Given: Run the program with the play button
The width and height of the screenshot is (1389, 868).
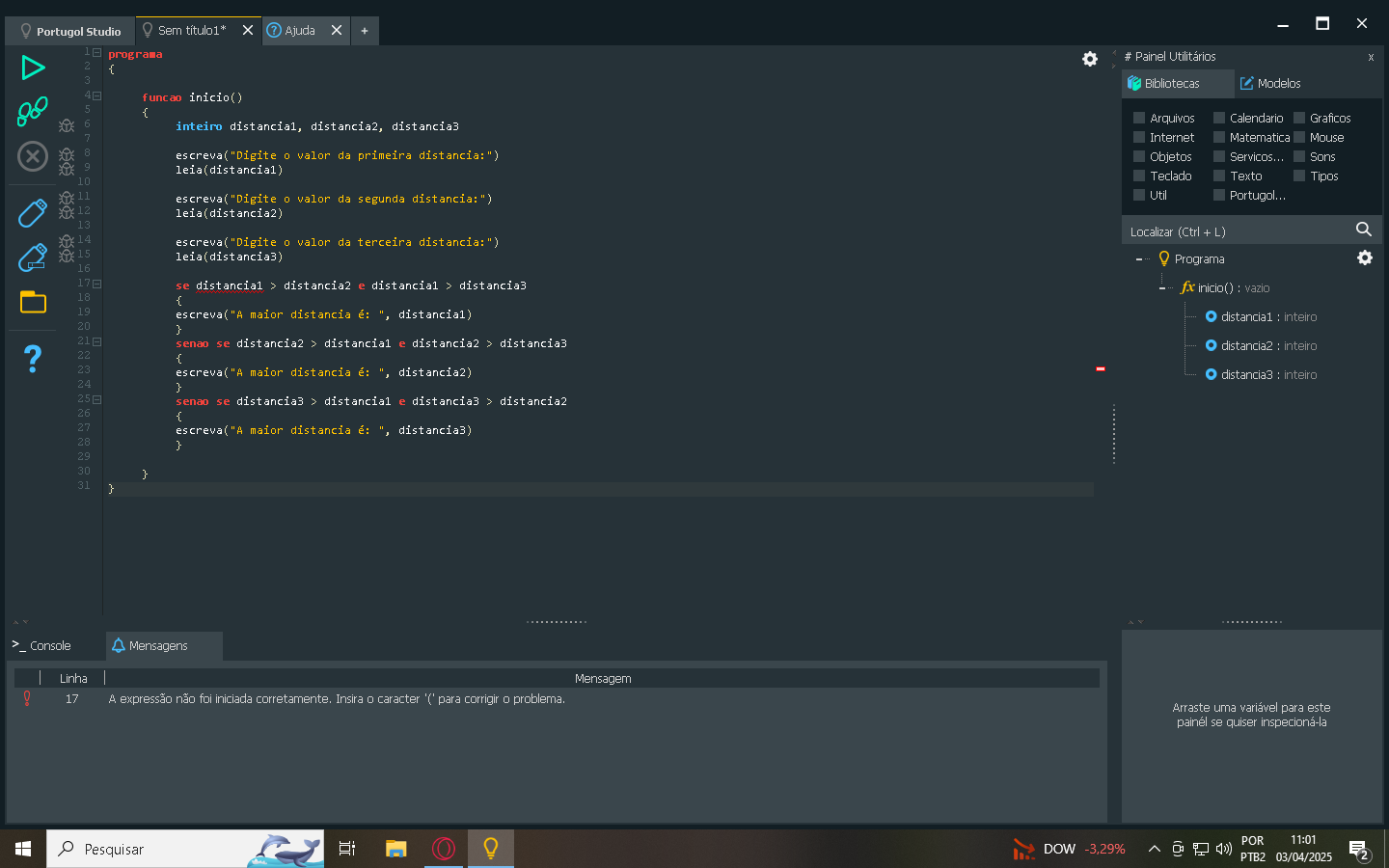Looking at the screenshot, I should 33,68.
